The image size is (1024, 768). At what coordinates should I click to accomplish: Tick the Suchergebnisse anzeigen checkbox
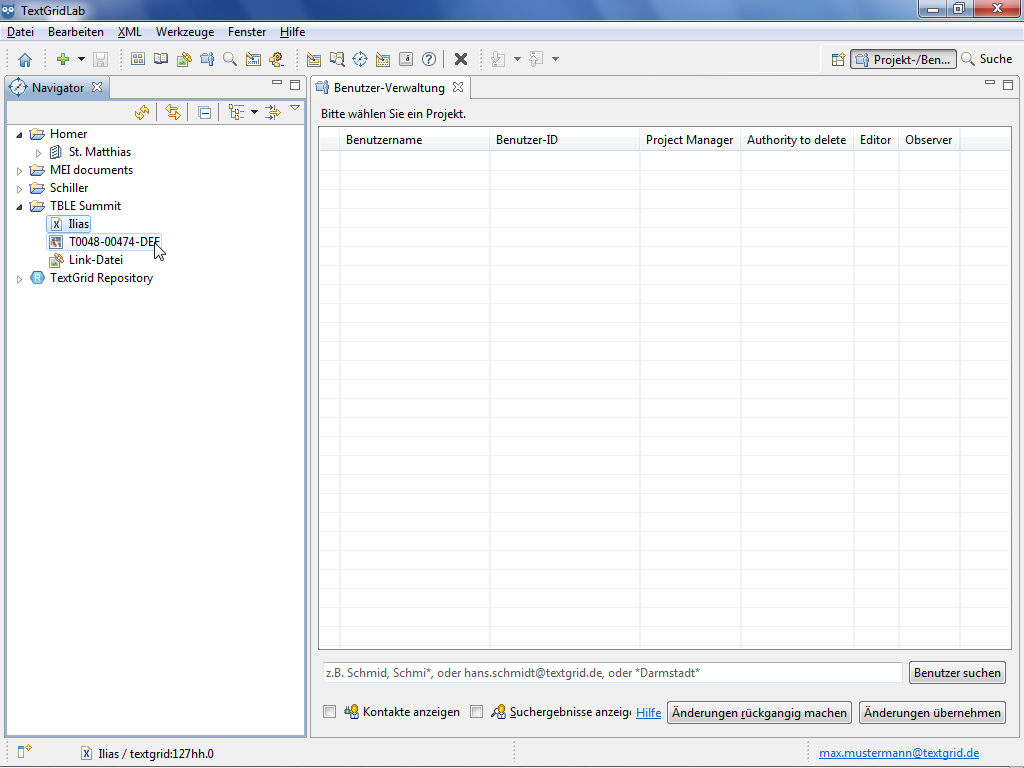(x=476, y=712)
